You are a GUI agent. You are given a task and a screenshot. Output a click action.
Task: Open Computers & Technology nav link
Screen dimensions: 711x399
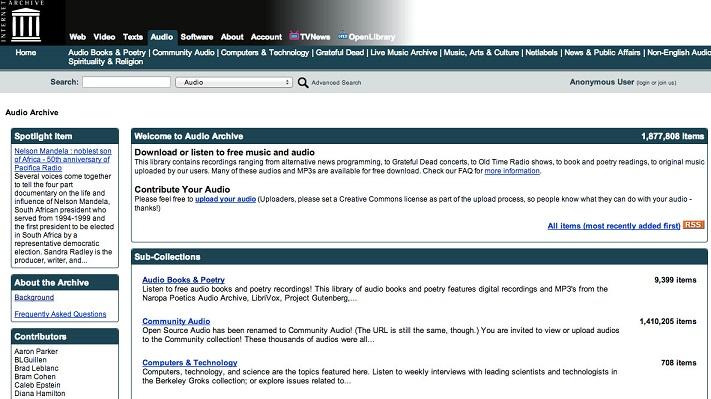click(x=265, y=53)
